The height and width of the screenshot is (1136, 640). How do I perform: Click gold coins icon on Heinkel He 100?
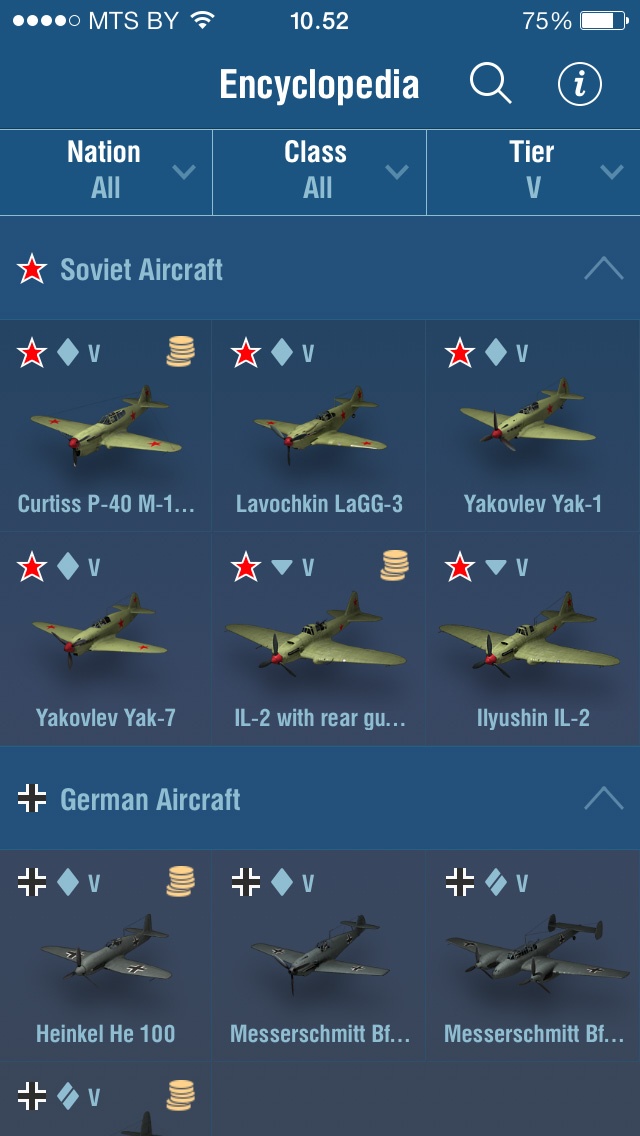[180, 882]
